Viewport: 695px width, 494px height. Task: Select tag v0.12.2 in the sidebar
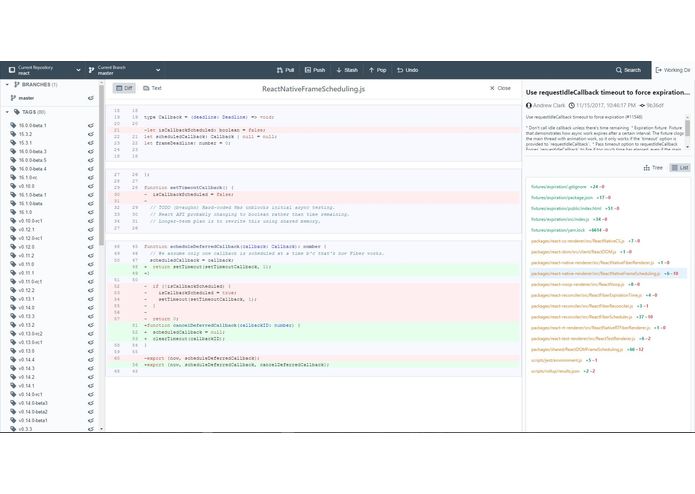(x=26, y=290)
